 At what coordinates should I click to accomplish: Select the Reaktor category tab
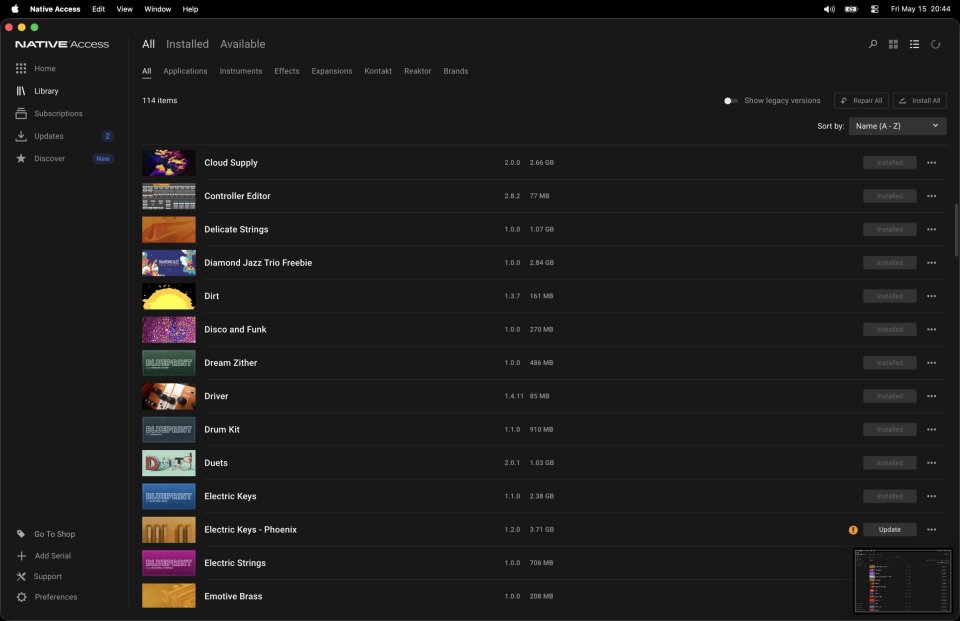(x=418, y=71)
